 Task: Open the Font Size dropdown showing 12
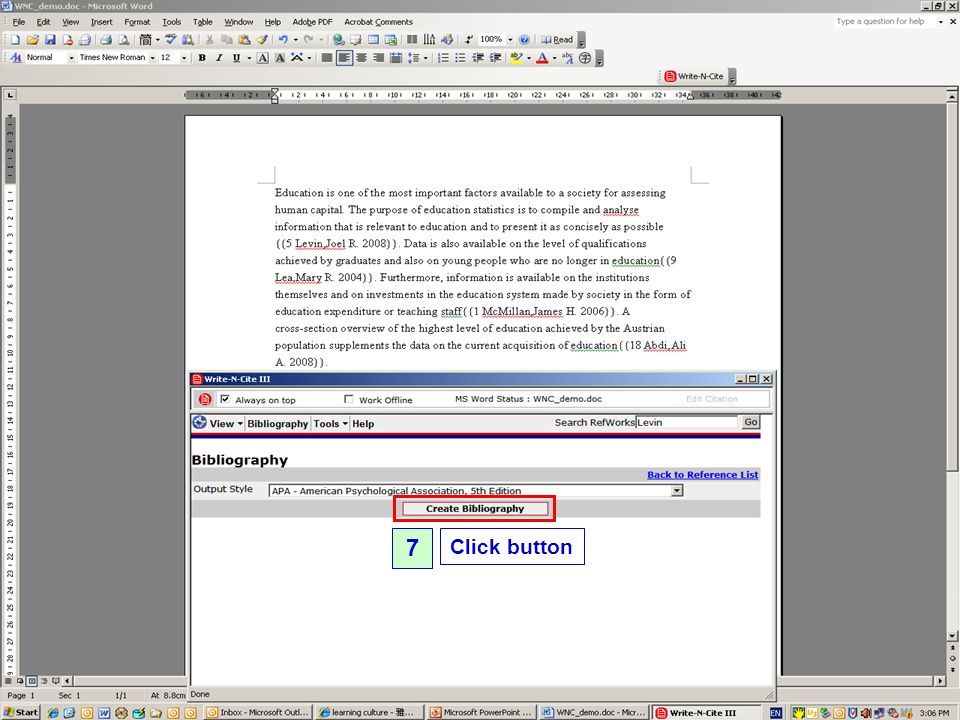point(184,58)
